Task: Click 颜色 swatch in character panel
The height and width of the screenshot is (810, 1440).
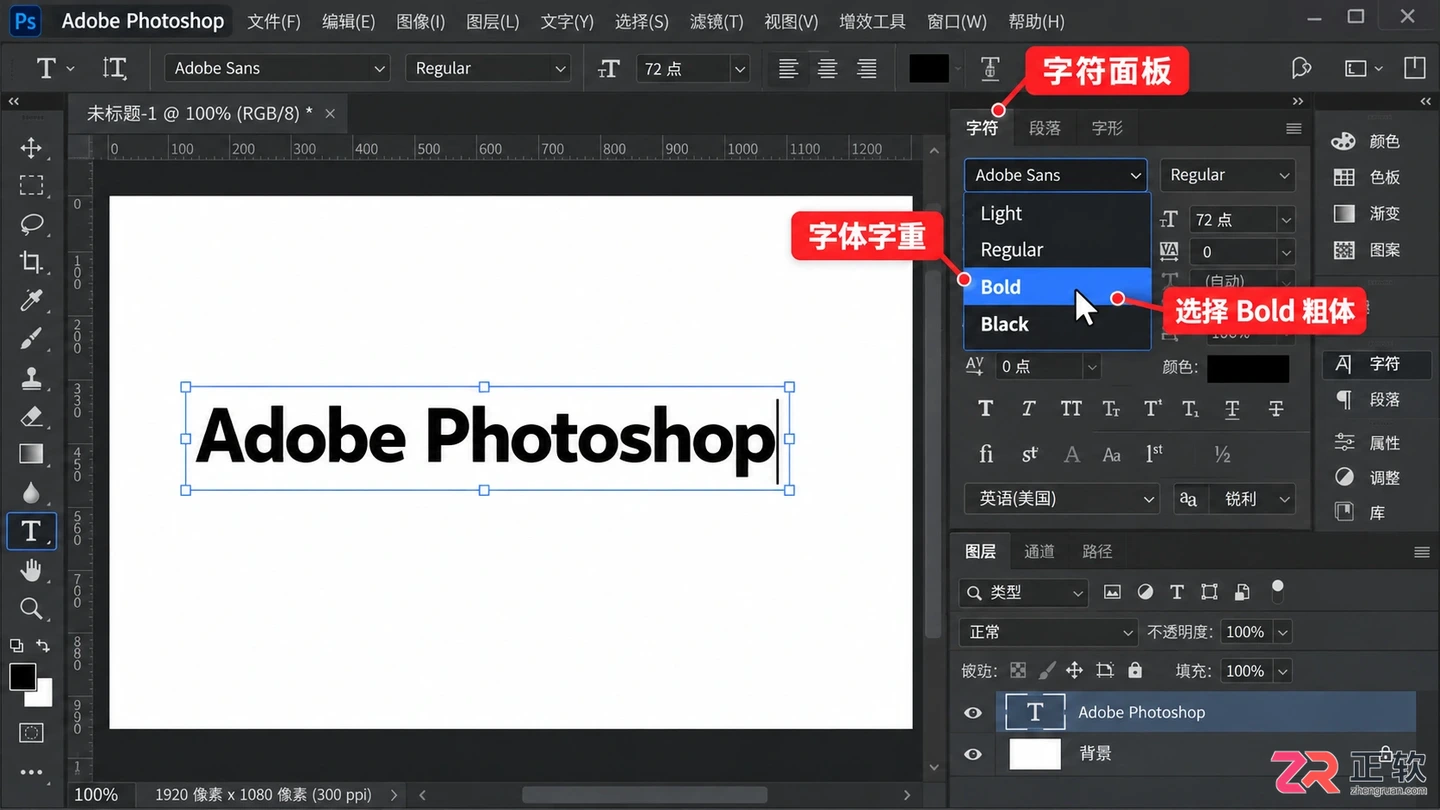Action: pos(1248,367)
